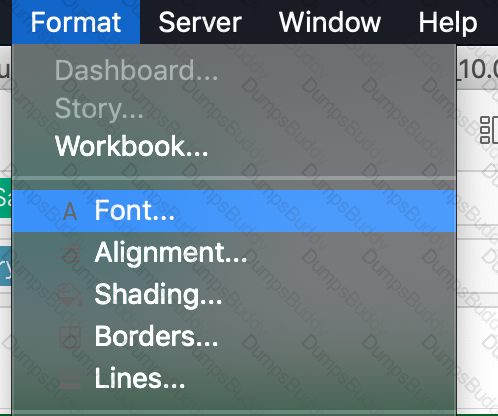Open the Server menu

[200, 22]
